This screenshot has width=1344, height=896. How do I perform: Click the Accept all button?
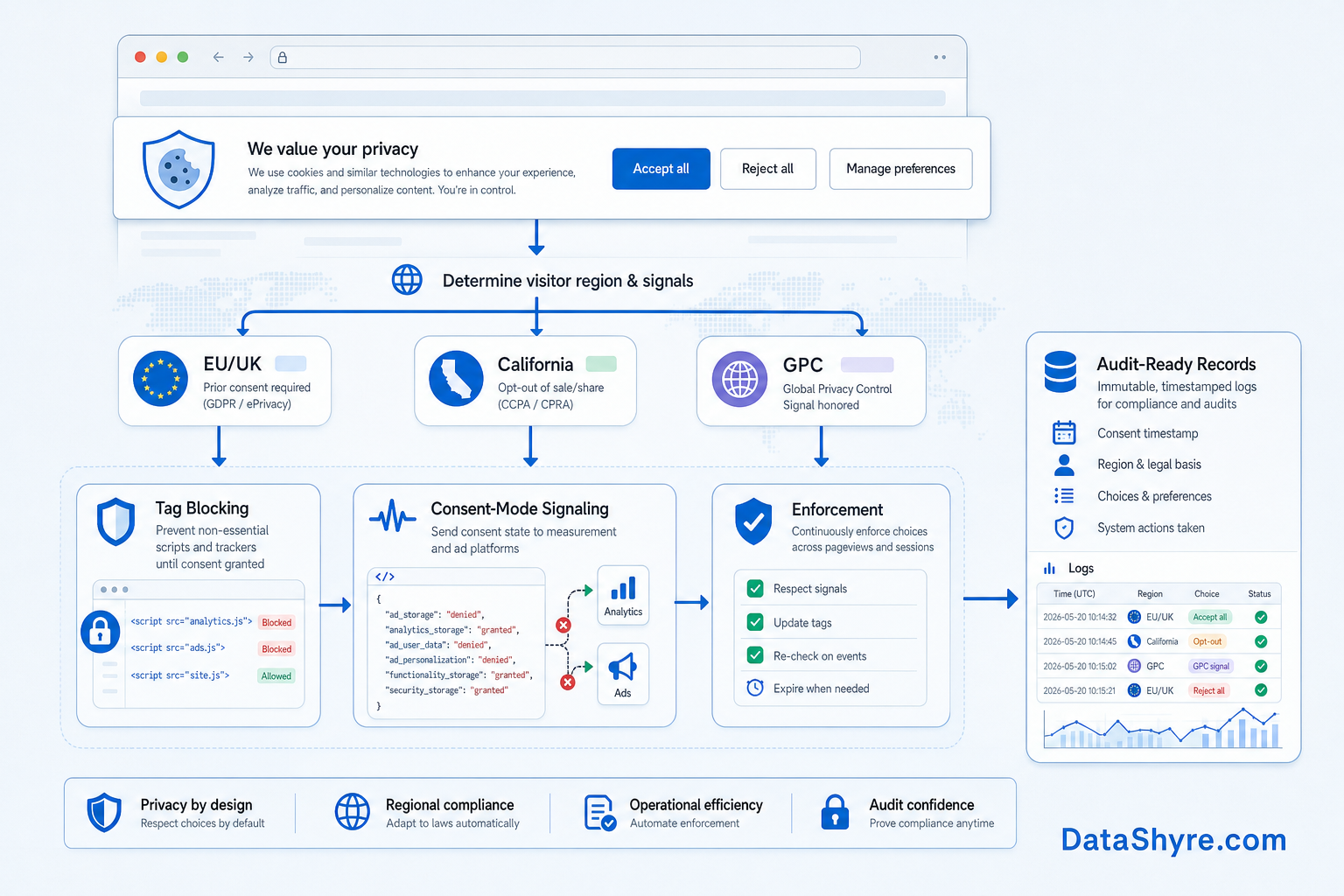pyautogui.click(x=661, y=169)
